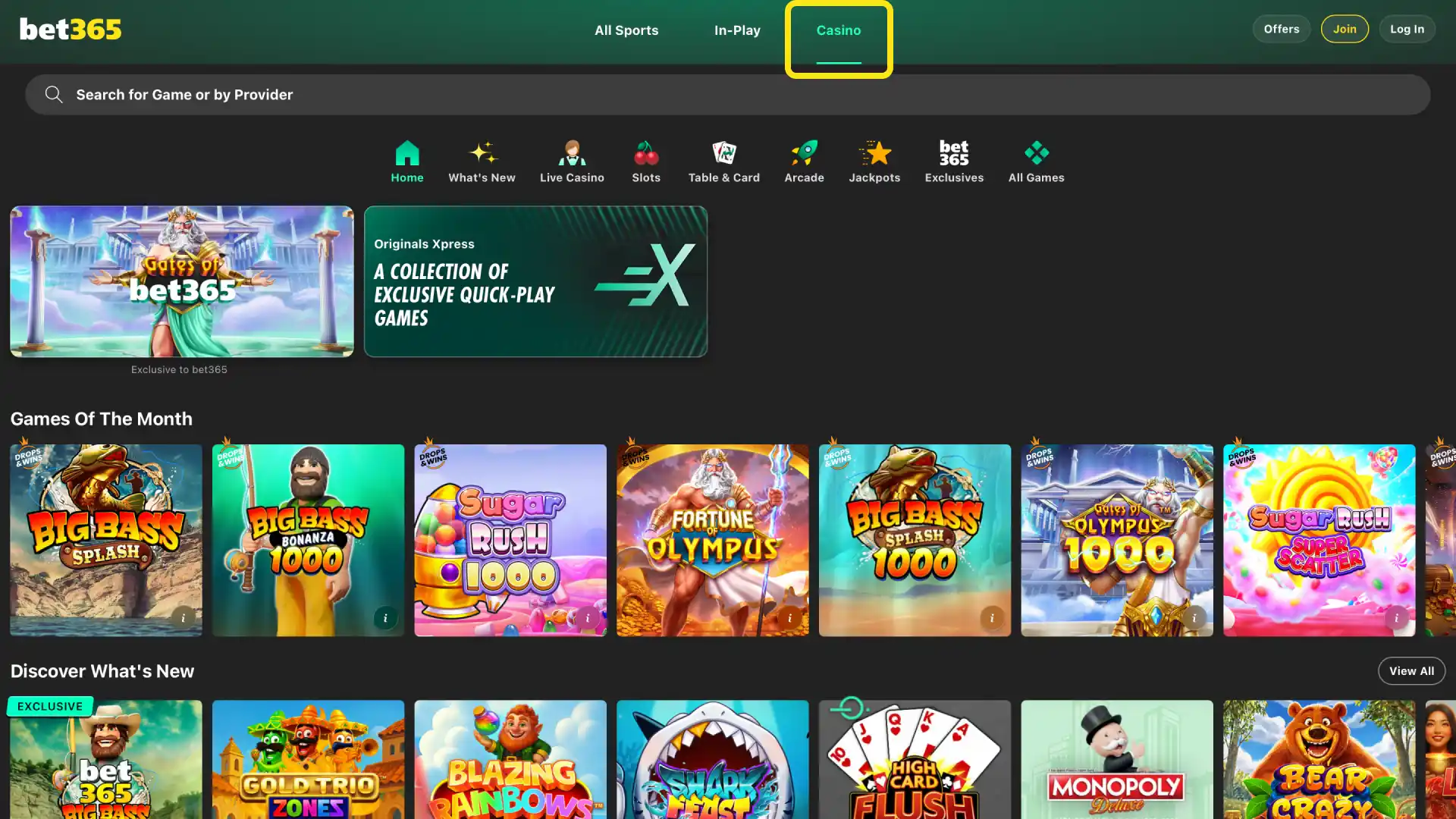Open the Slots cherry category
The height and width of the screenshot is (819, 1456).
(646, 162)
